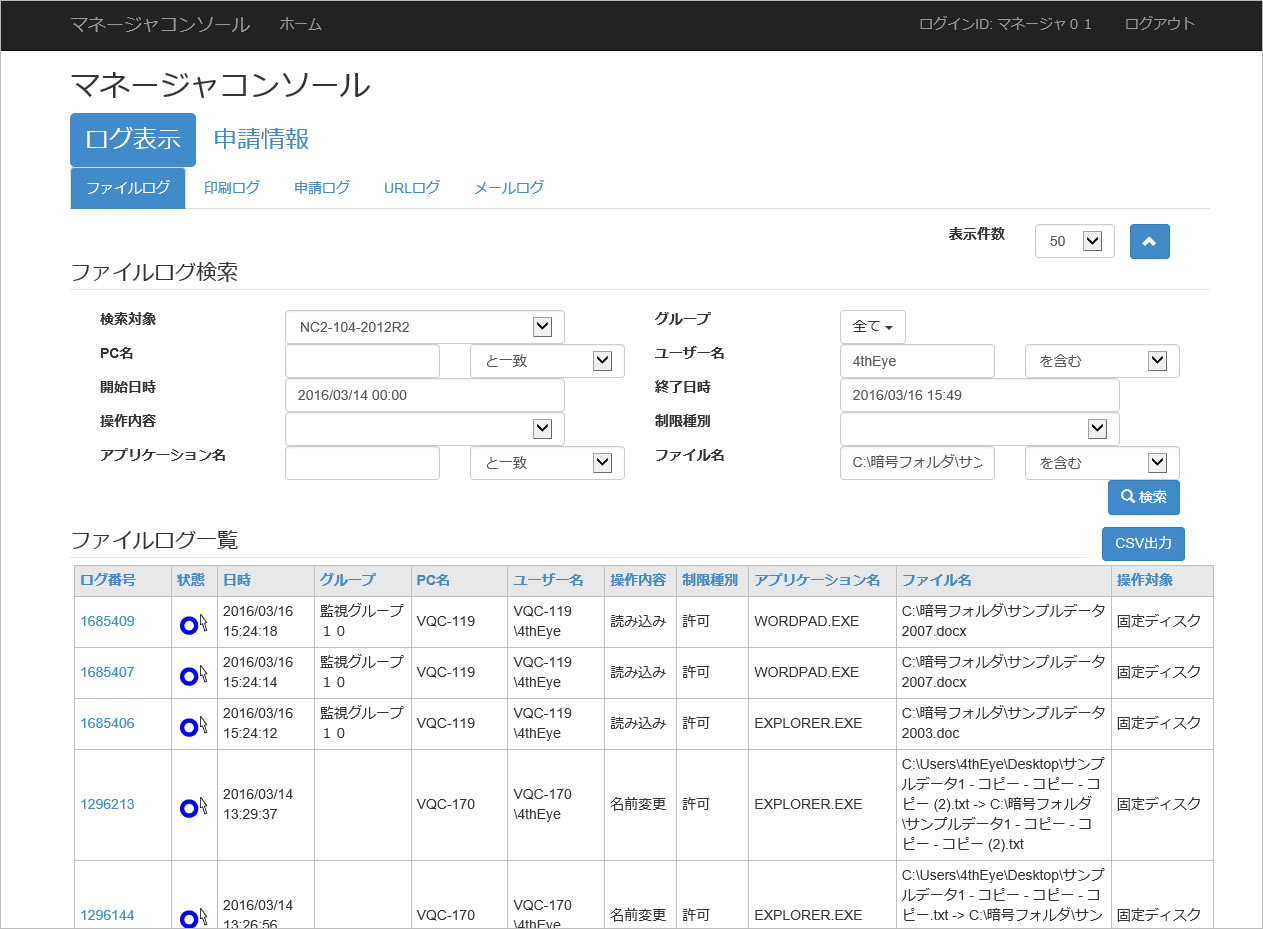Click ファイル名 field with C:\暗号フォルダ

[x=917, y=463]
